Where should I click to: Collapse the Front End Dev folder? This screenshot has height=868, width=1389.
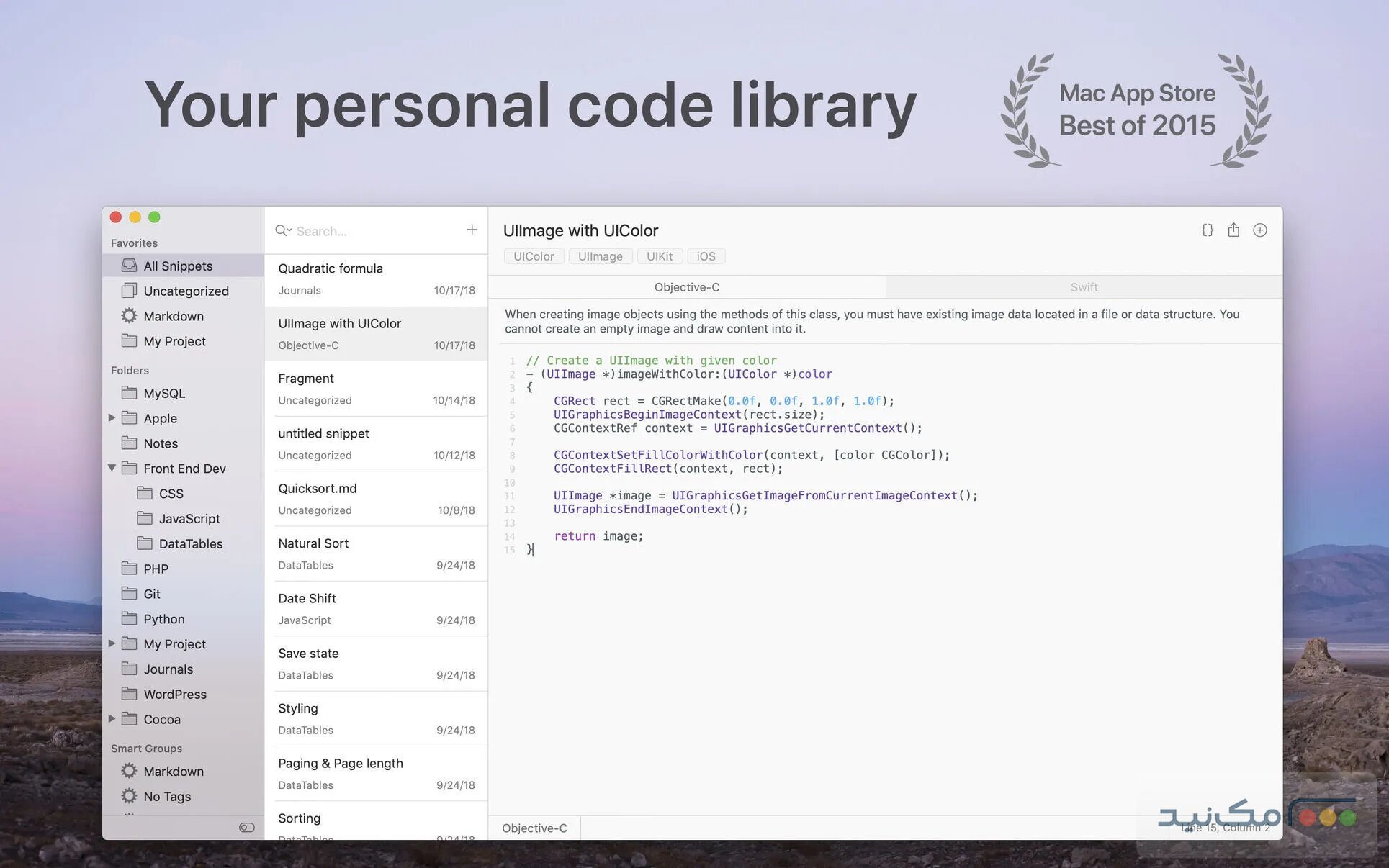click(112, 468)
